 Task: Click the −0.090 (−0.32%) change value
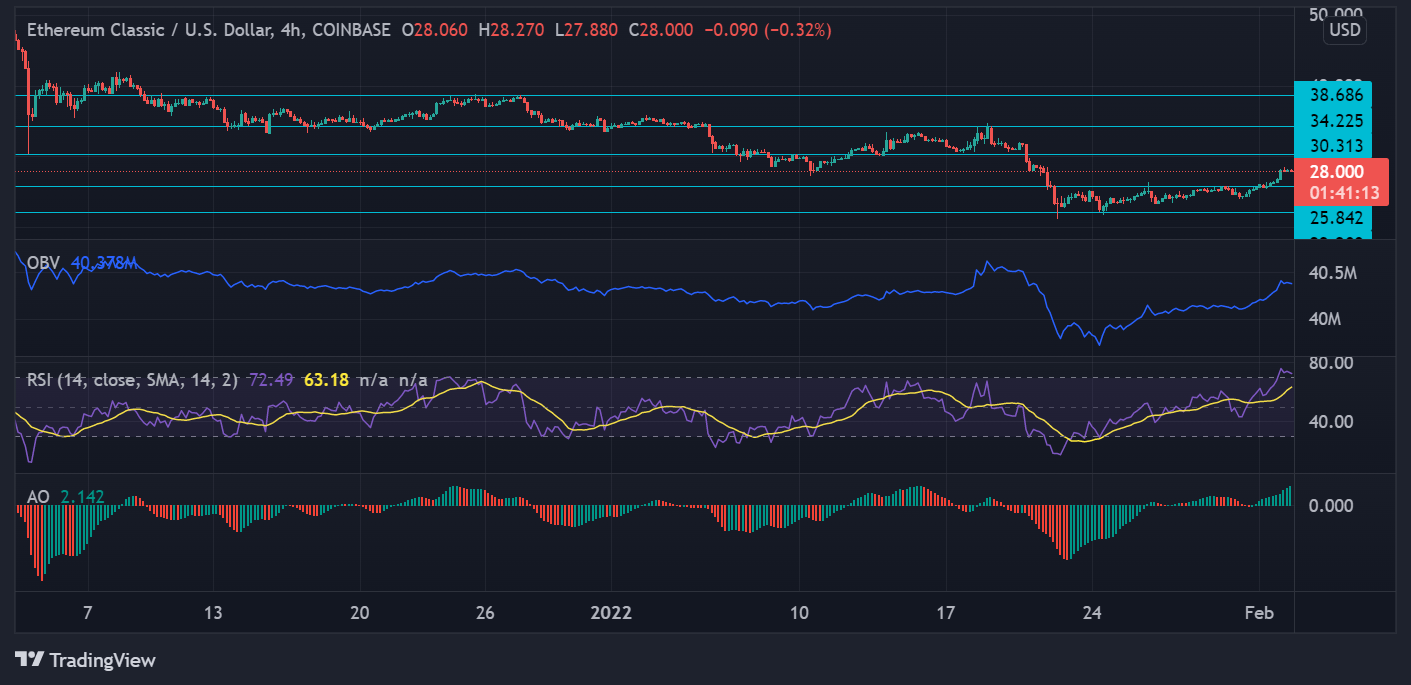click(768, 30)
